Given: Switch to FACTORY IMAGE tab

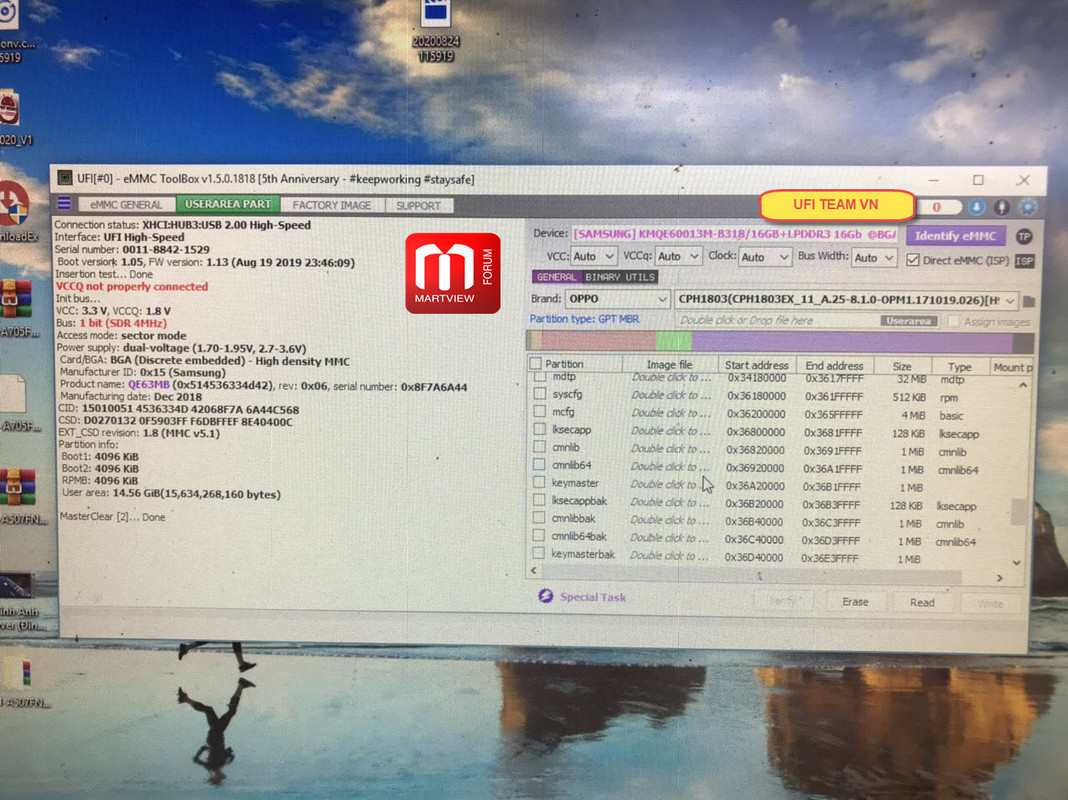Looking at the screenshot, I should (332, 205).
